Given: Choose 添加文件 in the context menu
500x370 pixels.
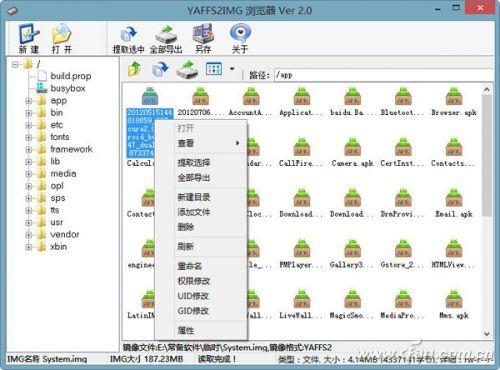Looking at the screenshot, I should (x=201, y=212).
